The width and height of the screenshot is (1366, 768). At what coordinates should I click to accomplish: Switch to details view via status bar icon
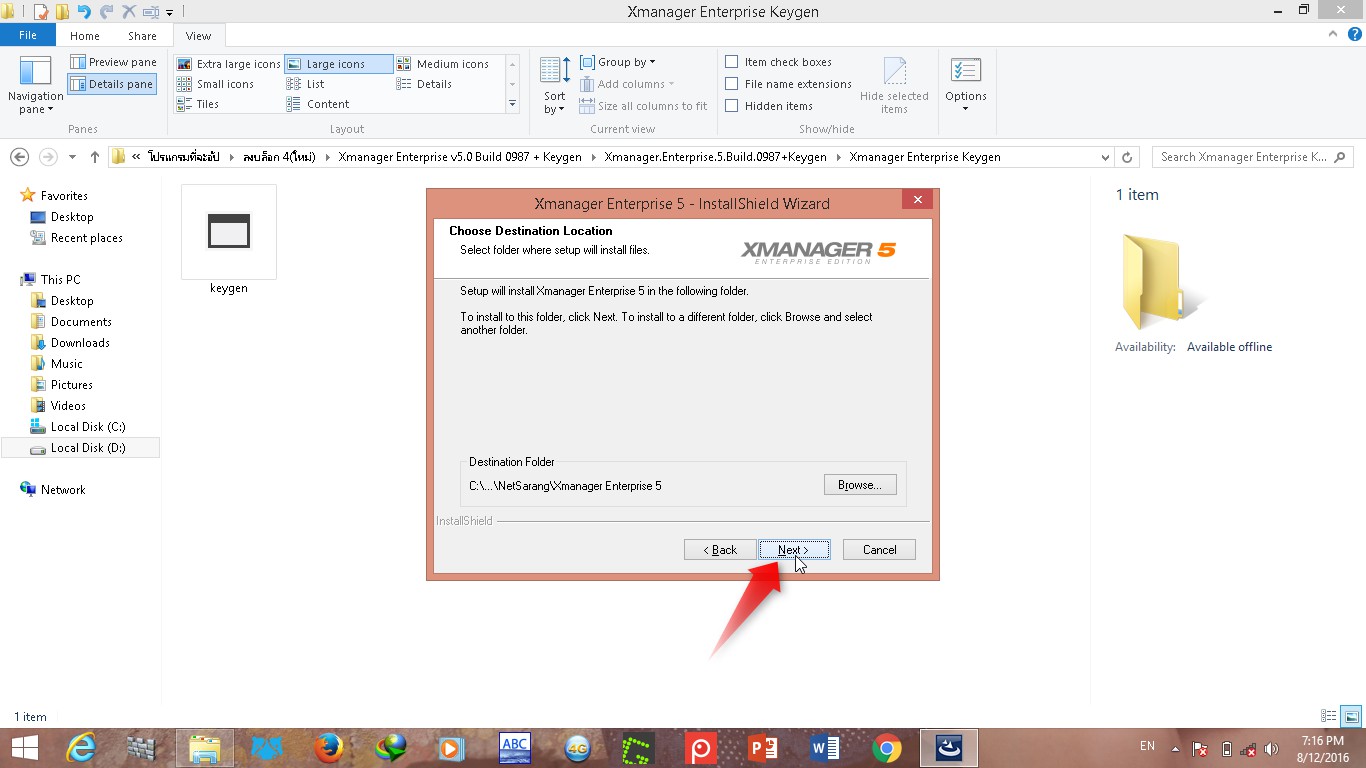click(x=1329, y=716)
